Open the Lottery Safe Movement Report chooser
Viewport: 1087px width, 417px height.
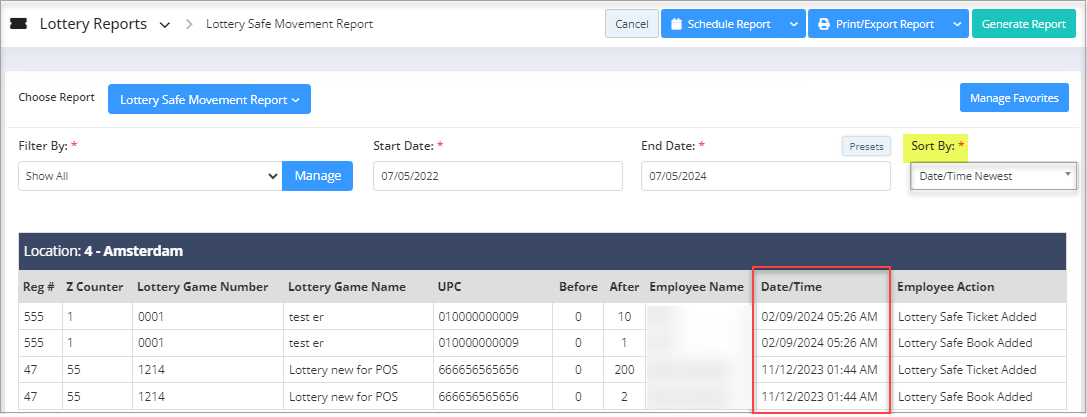tap(209, 99)
